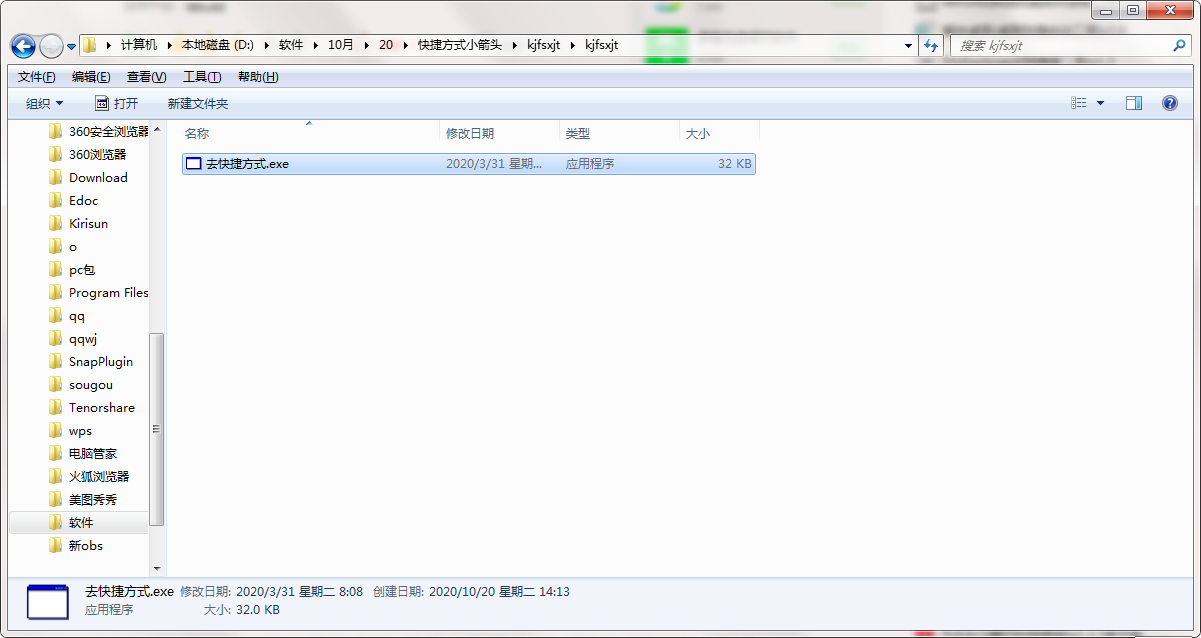Click the refresh button beside address bar
The image size is (1201, 638).
[x=932, y=46]
